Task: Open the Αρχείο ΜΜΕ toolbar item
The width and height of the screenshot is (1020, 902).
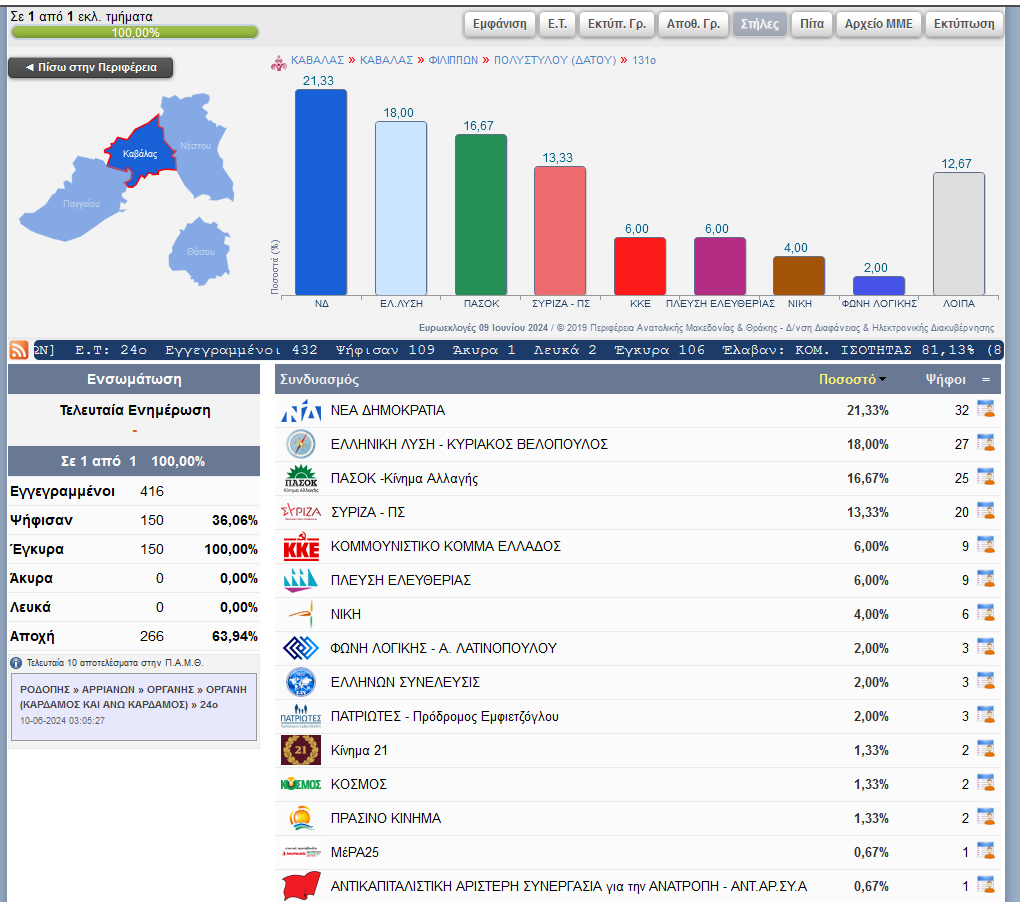Action: (x=879, y=24)
